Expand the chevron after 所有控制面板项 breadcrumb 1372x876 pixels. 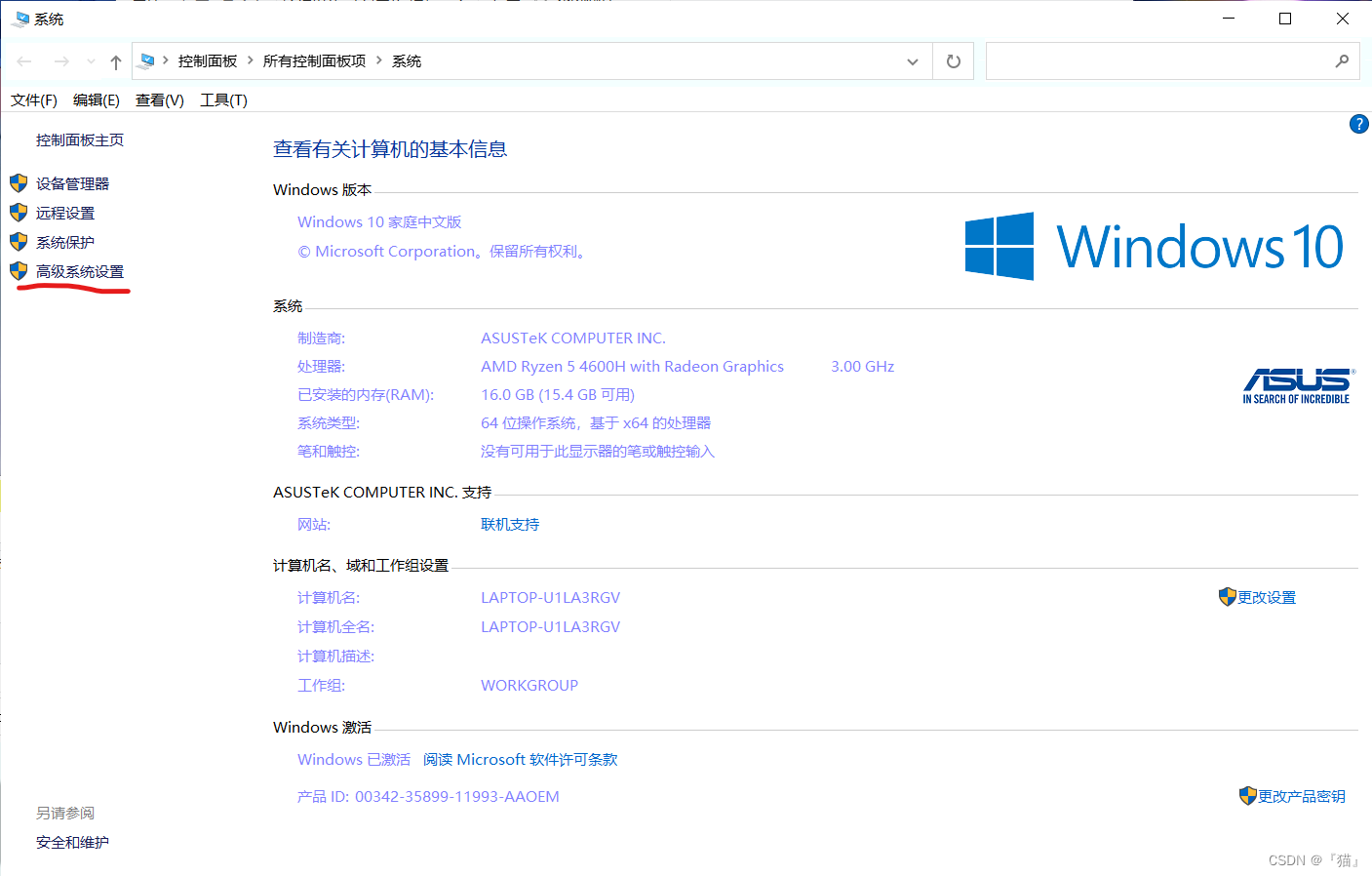(x=379, y=60)
